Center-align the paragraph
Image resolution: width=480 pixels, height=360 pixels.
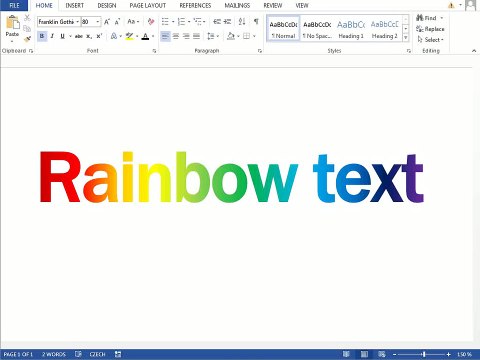point(176,36)
